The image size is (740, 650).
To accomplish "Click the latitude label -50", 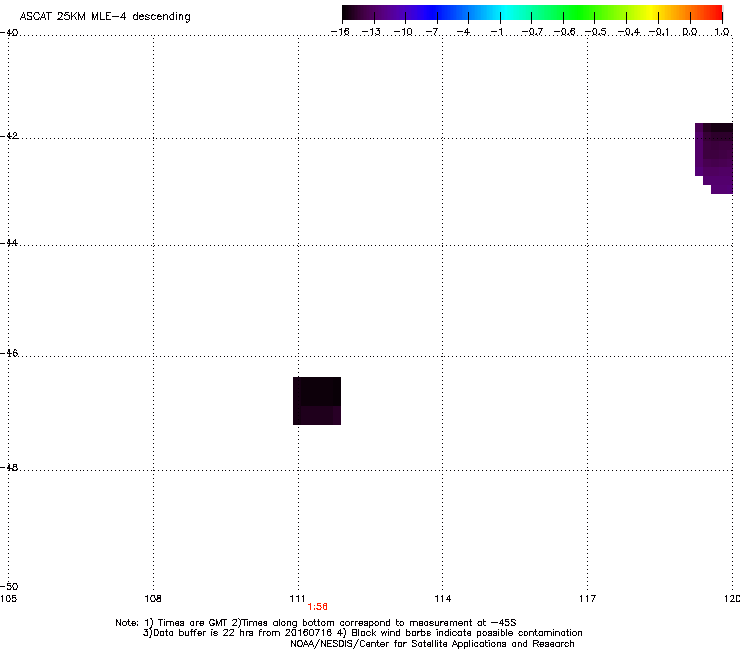I will [x=9, y=586].
